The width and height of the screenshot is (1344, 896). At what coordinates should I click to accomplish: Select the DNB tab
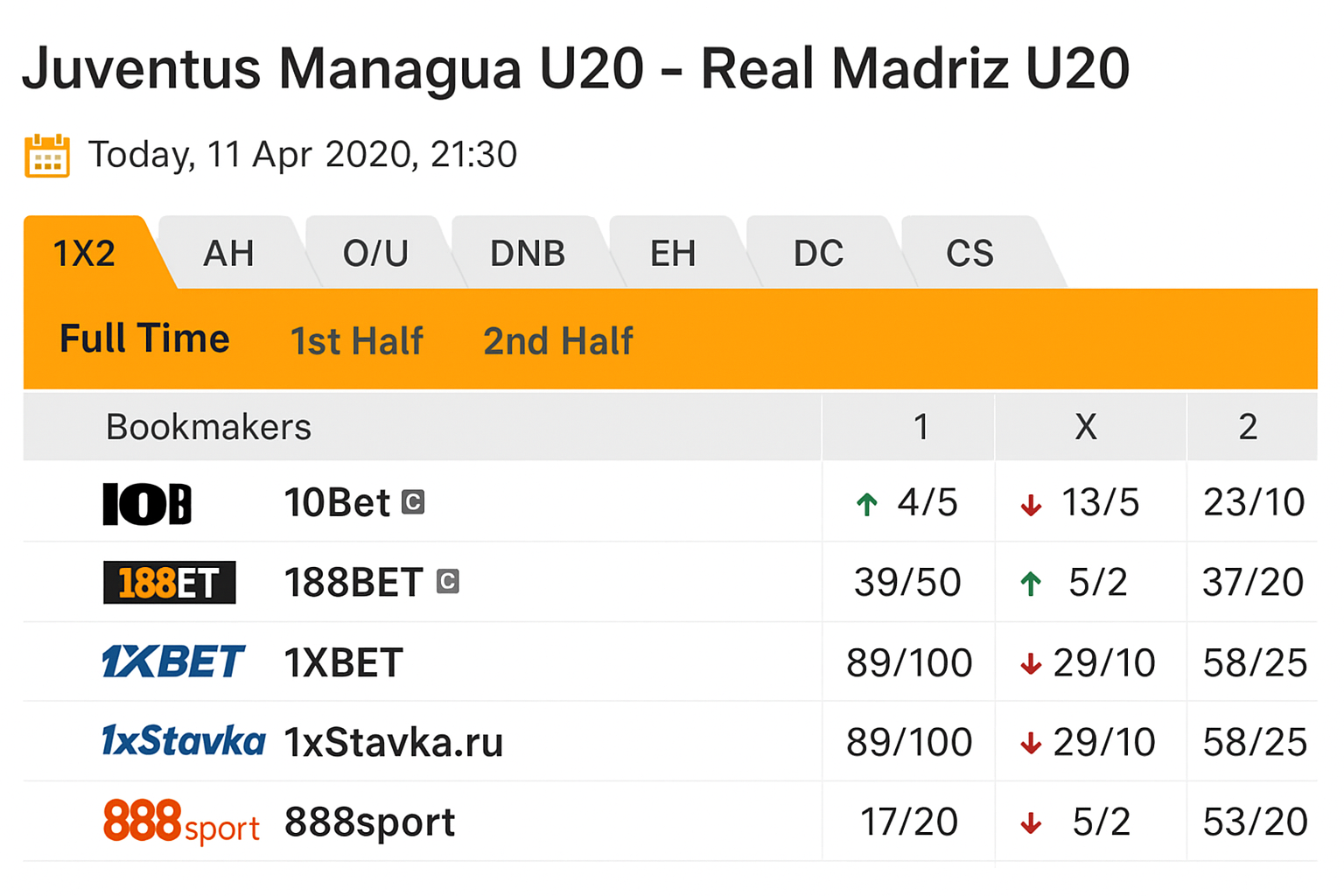[x=528, y=254]
